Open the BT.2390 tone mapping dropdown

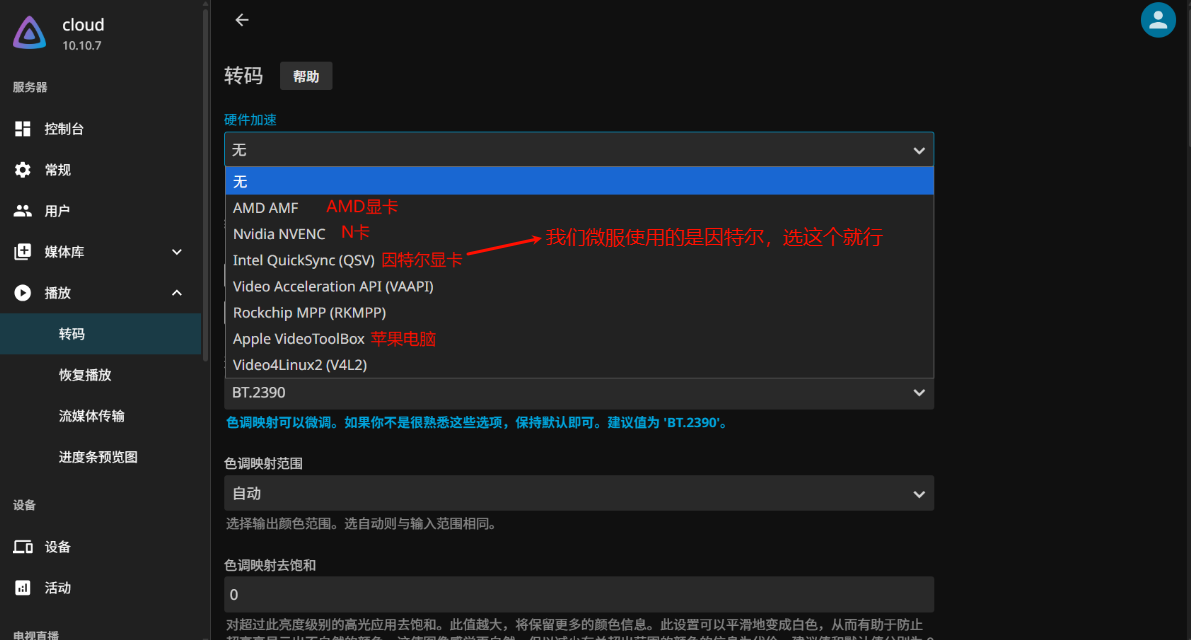coord(579,393)
